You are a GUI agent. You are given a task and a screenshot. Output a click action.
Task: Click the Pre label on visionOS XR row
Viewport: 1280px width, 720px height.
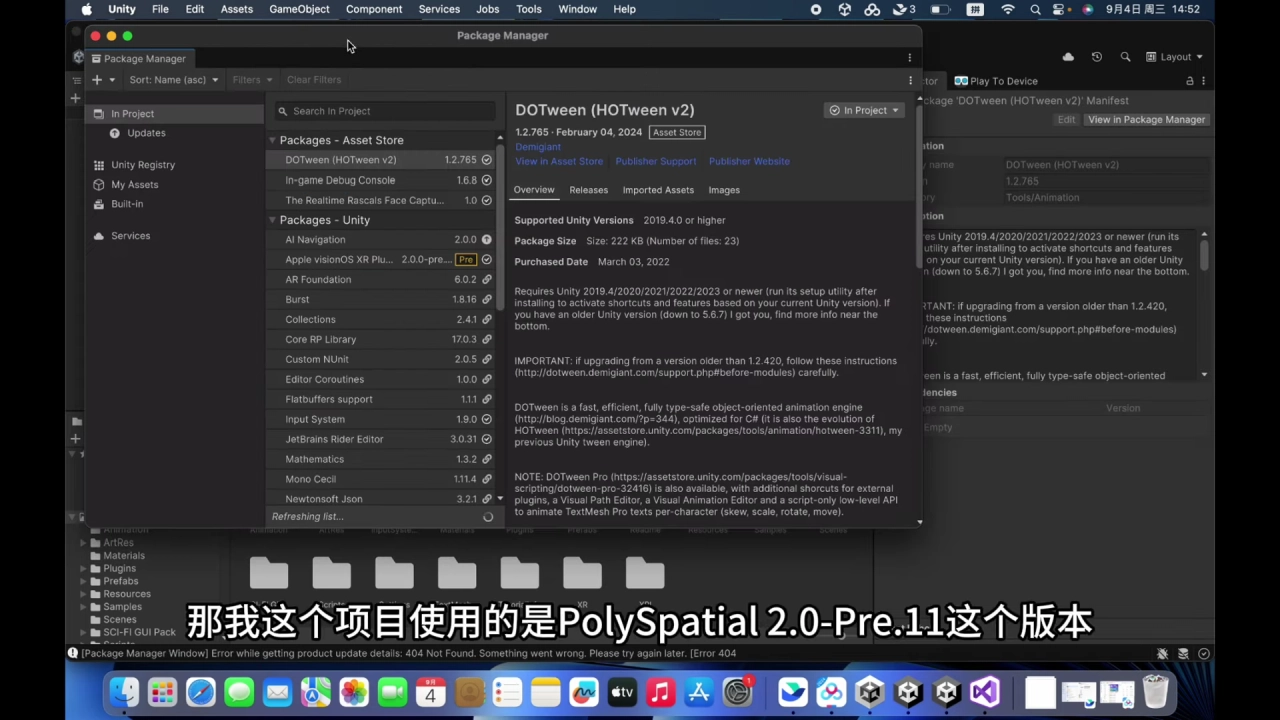(465, 260)
